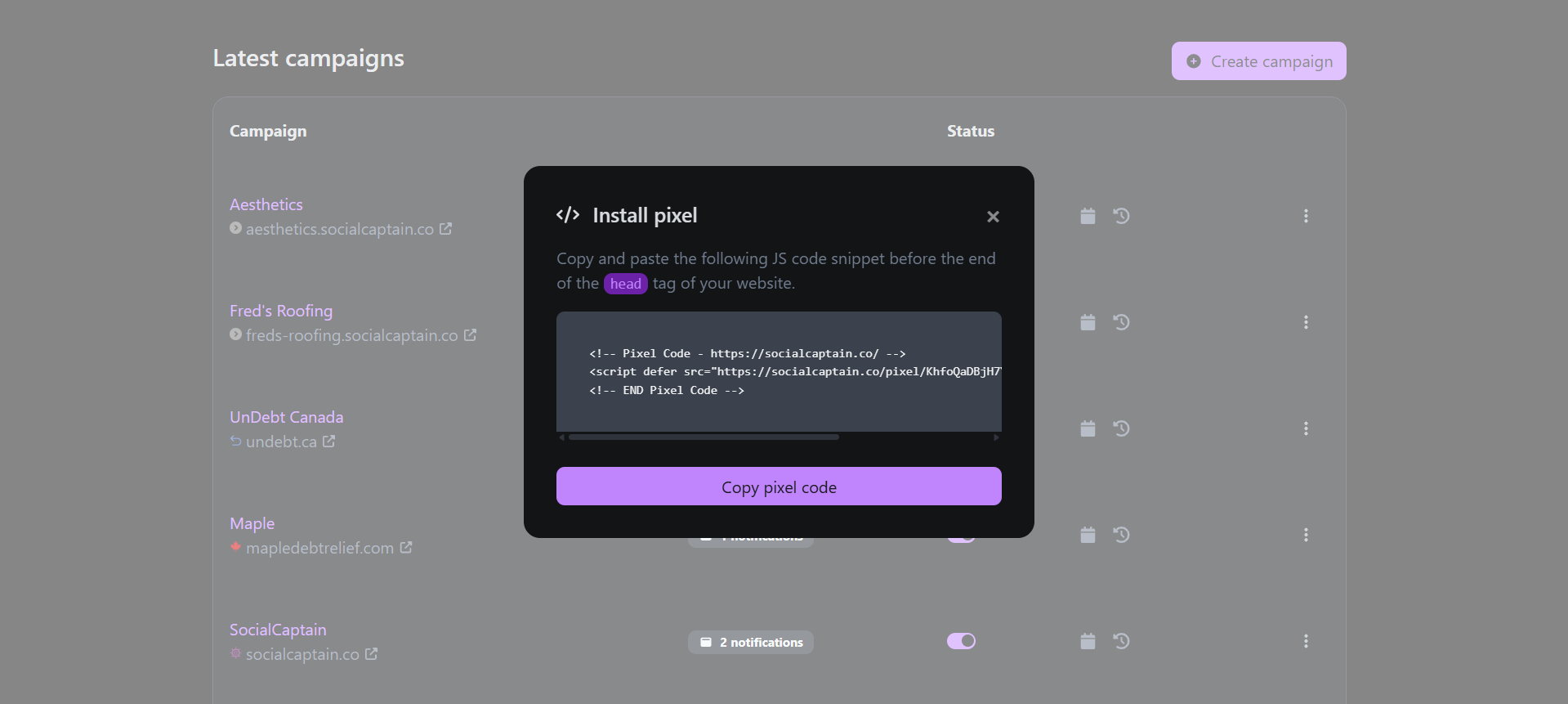
Task: Click the calendar icon for Aesthetics campaign
Action: tap(1088, 216)
